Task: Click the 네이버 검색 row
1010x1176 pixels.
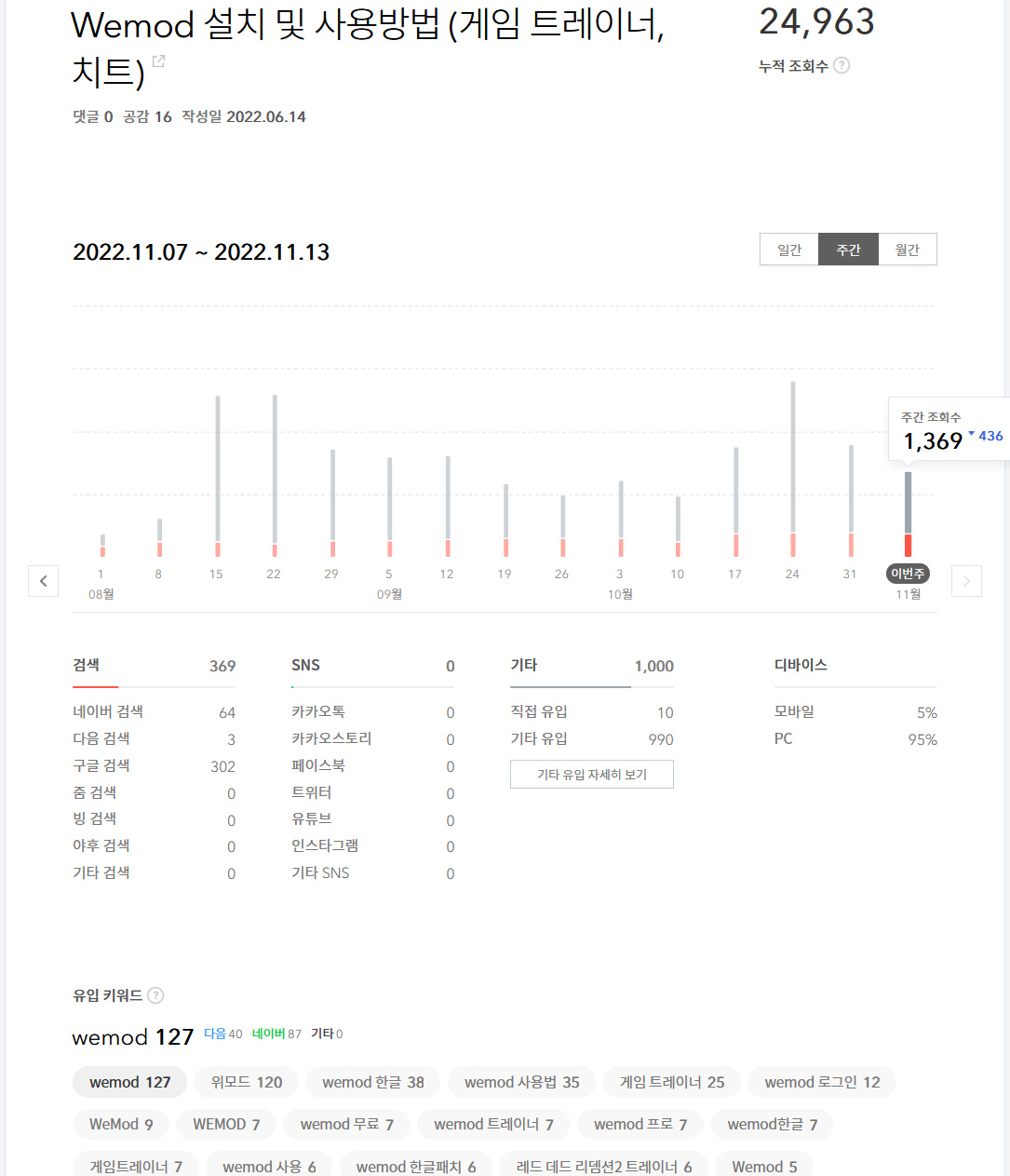Action: [155, 712]
